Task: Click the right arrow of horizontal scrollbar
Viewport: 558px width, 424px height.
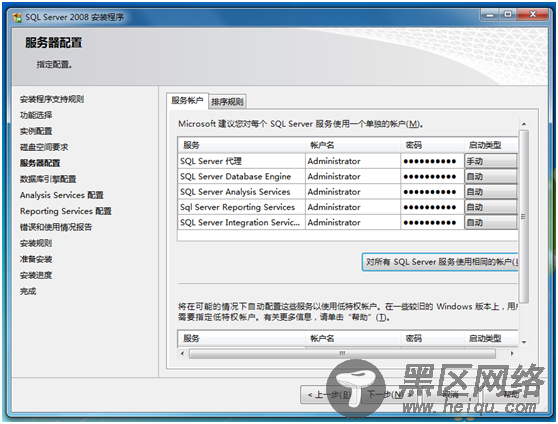Action: pyautogui.click(x=512, y=354)
